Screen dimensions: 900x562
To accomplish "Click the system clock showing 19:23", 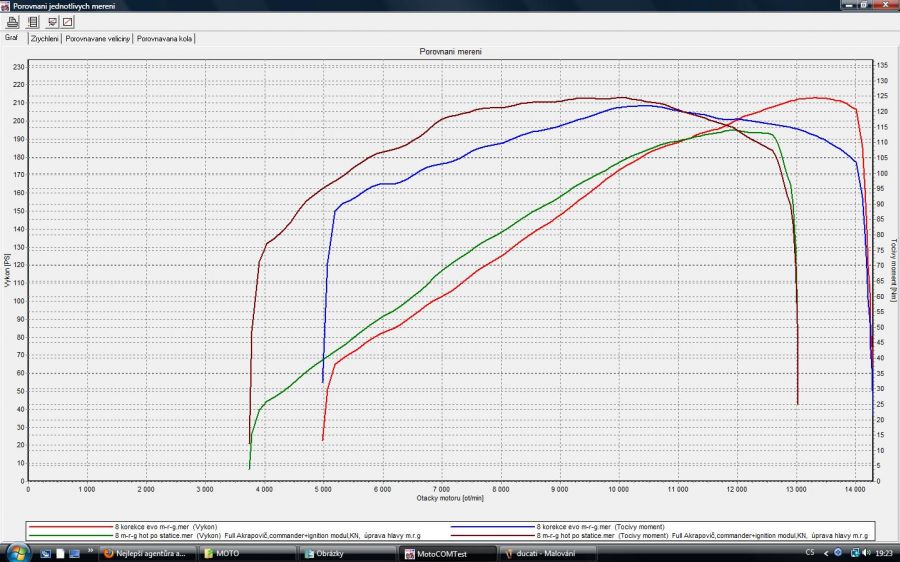I will (881, 552).
